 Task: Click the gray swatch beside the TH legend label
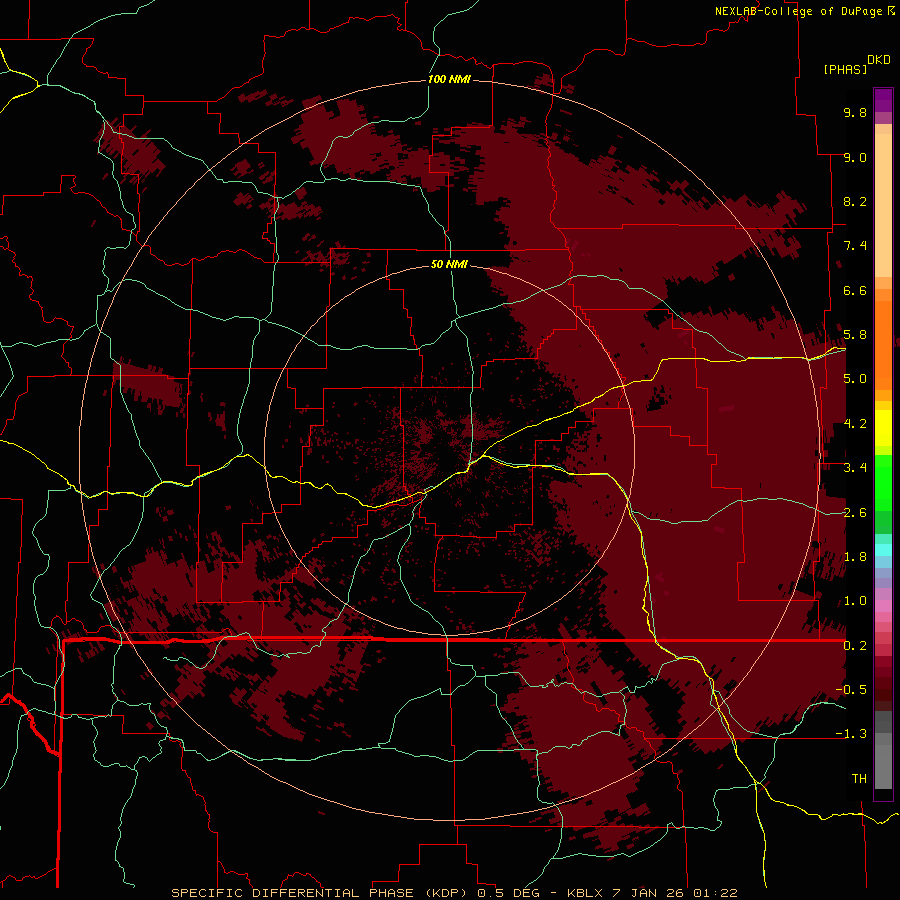883,766
